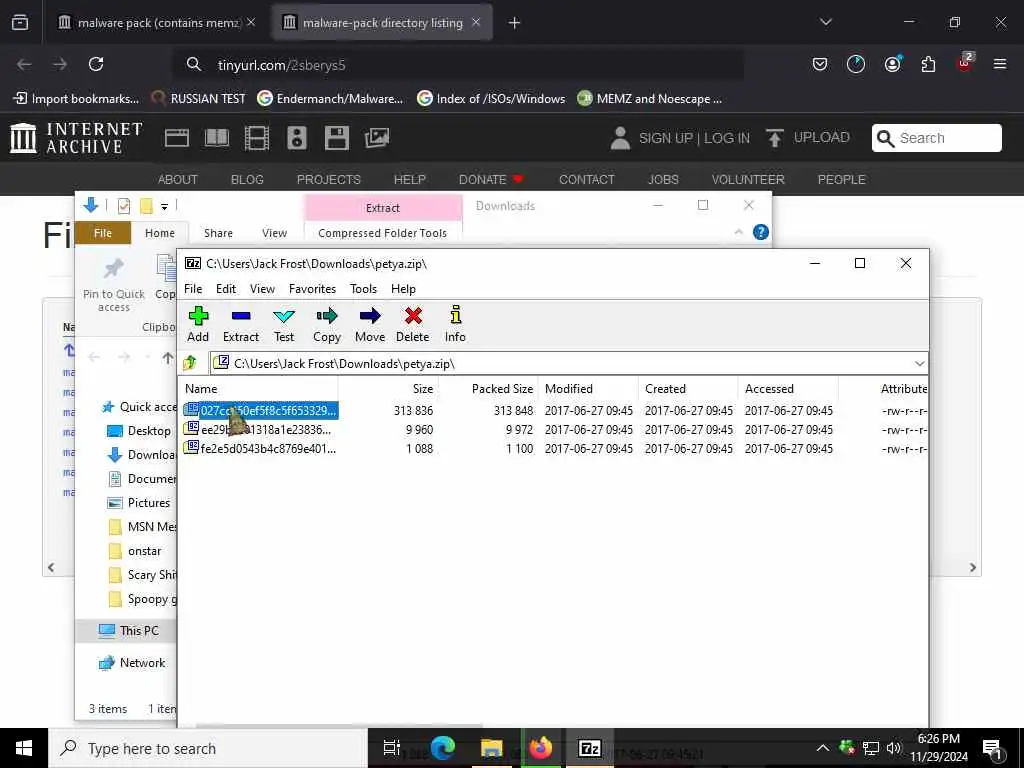Screen dimensions: 1024x768
Task: Open Windows Start menu
Action: [24, 748]
